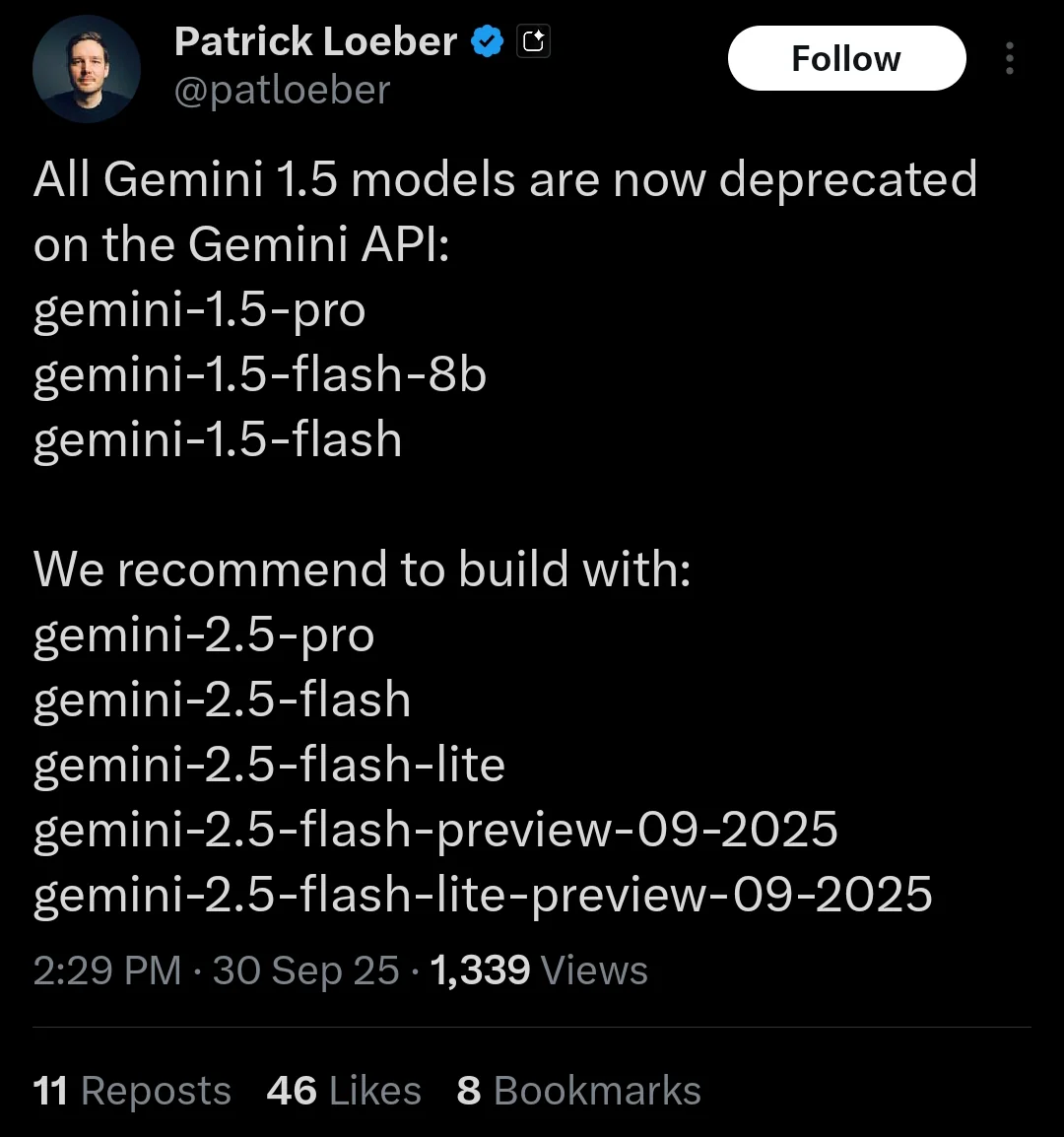Open the three-dot more options menu
The width and height of the screenshot is (1064, 1137).
tap(1009, 59)
